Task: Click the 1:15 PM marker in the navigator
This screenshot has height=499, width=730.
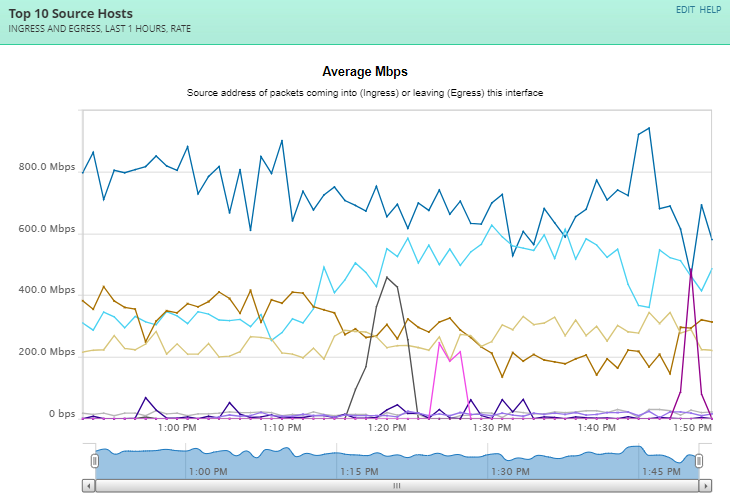Action: click(x=359, y=472)
